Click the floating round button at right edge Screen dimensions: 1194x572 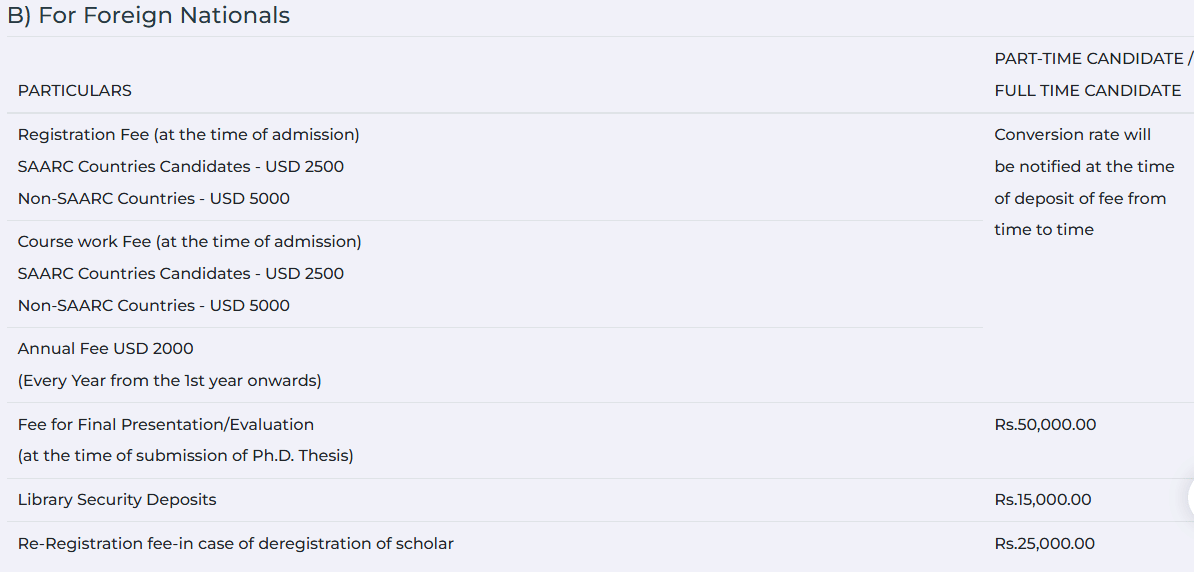(1189, 497)
